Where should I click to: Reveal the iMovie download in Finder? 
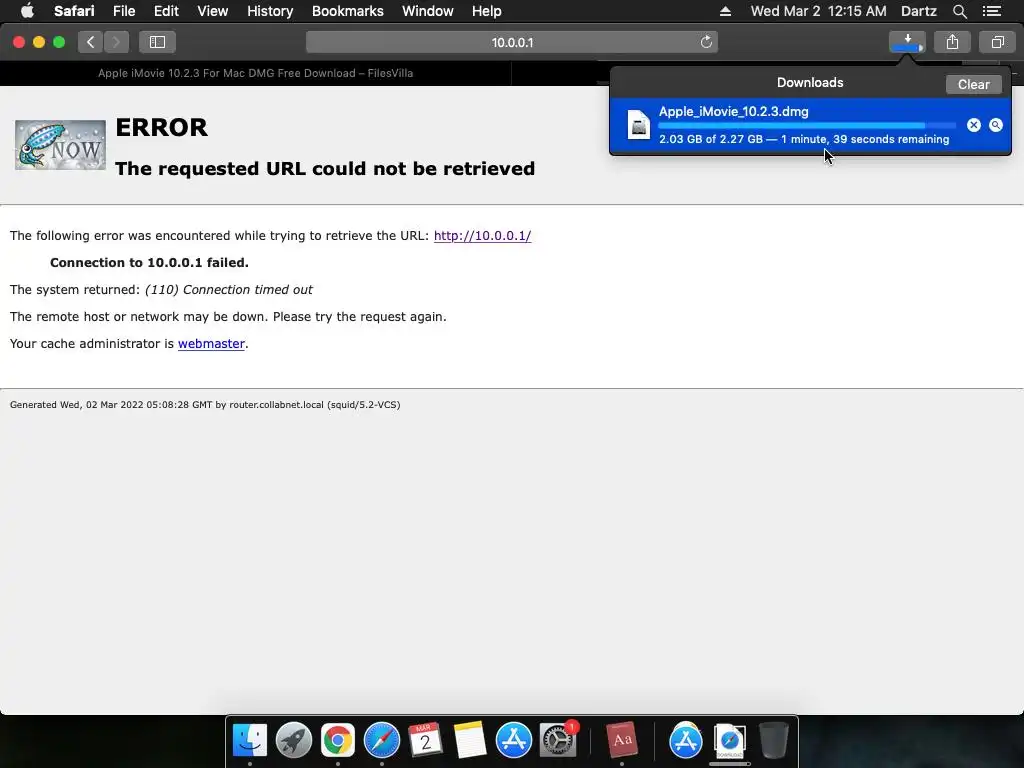(x=996, y=125)
